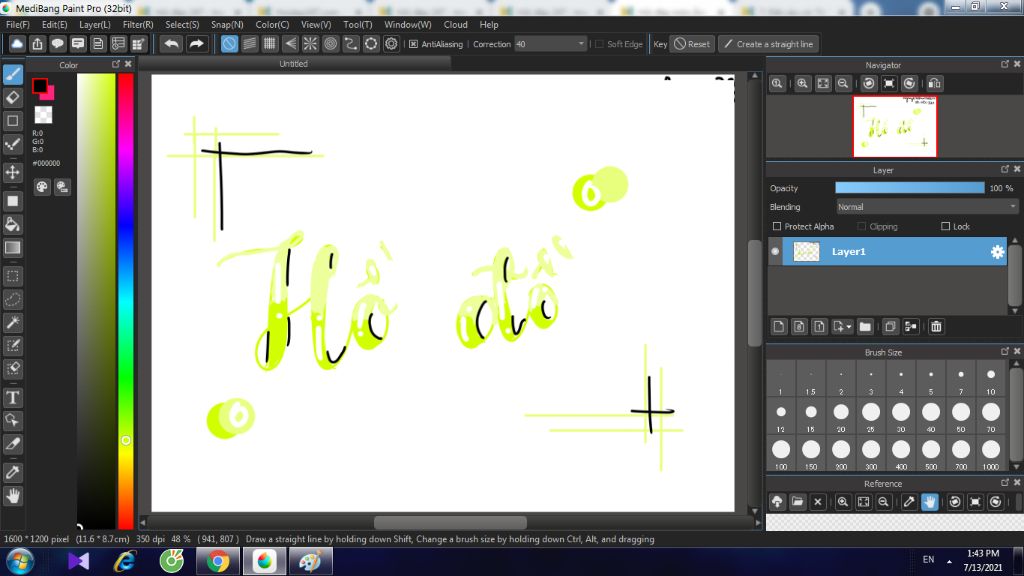Open Cloud menu
This screenshot has height=576, width=1024.
[455, 24]
